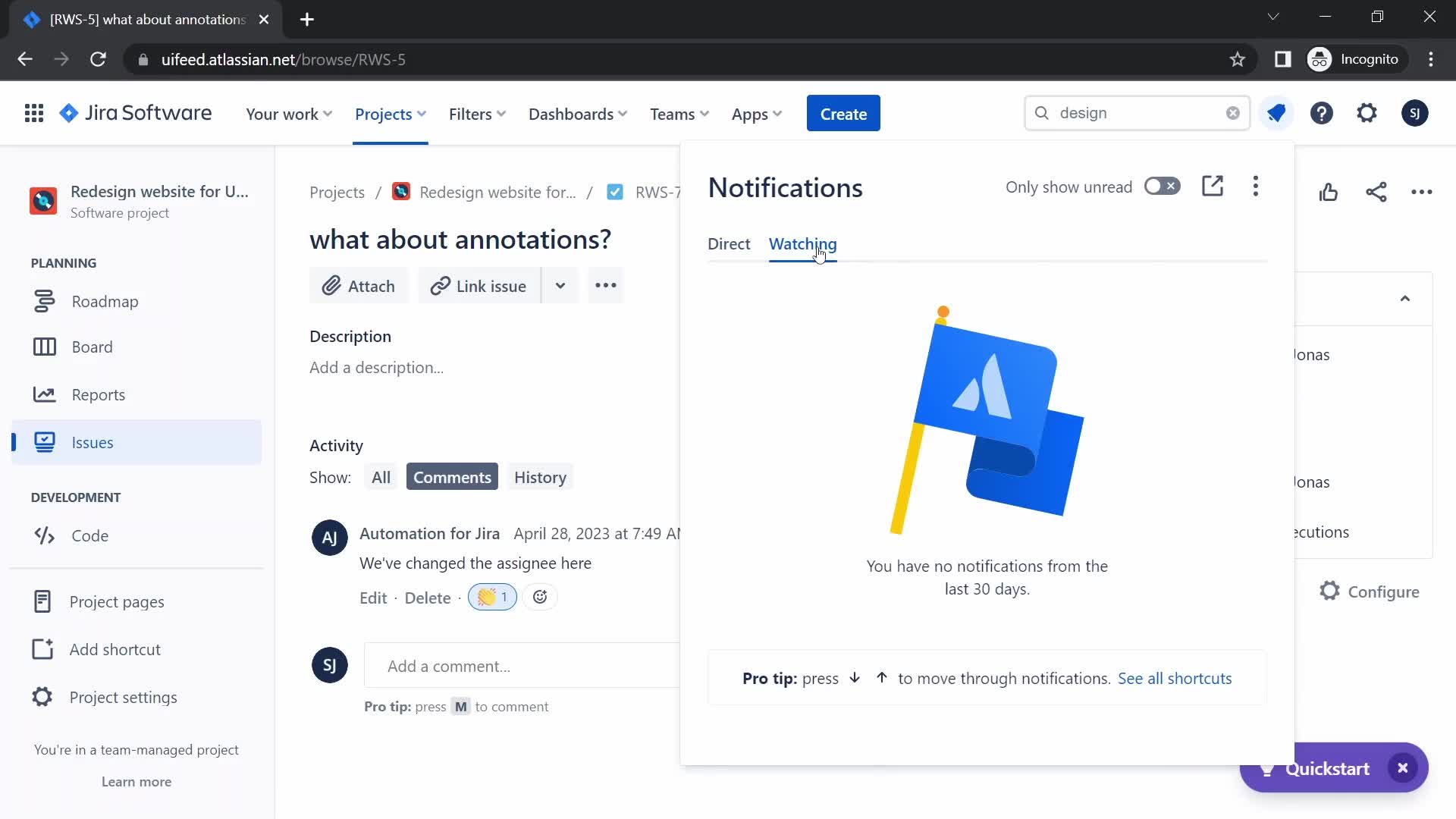This screenshot has width=1456, height=819.
Task: Click the Jira Software logo
Action: 136,114
